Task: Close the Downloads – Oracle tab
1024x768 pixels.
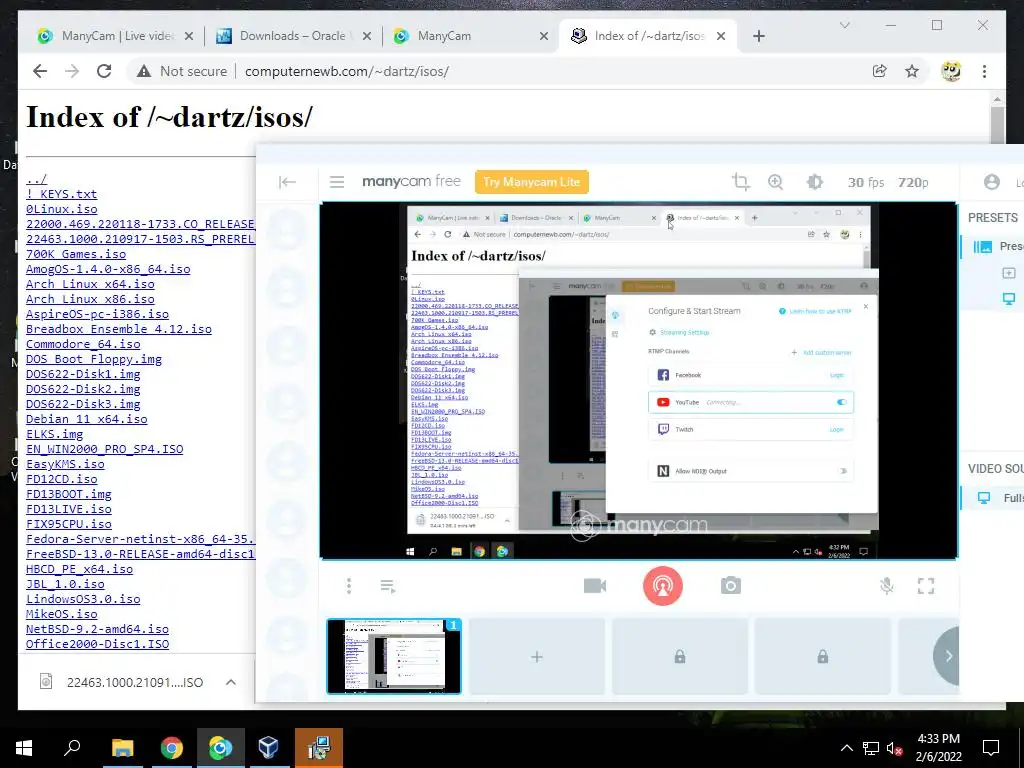Action: pos(367,36)
